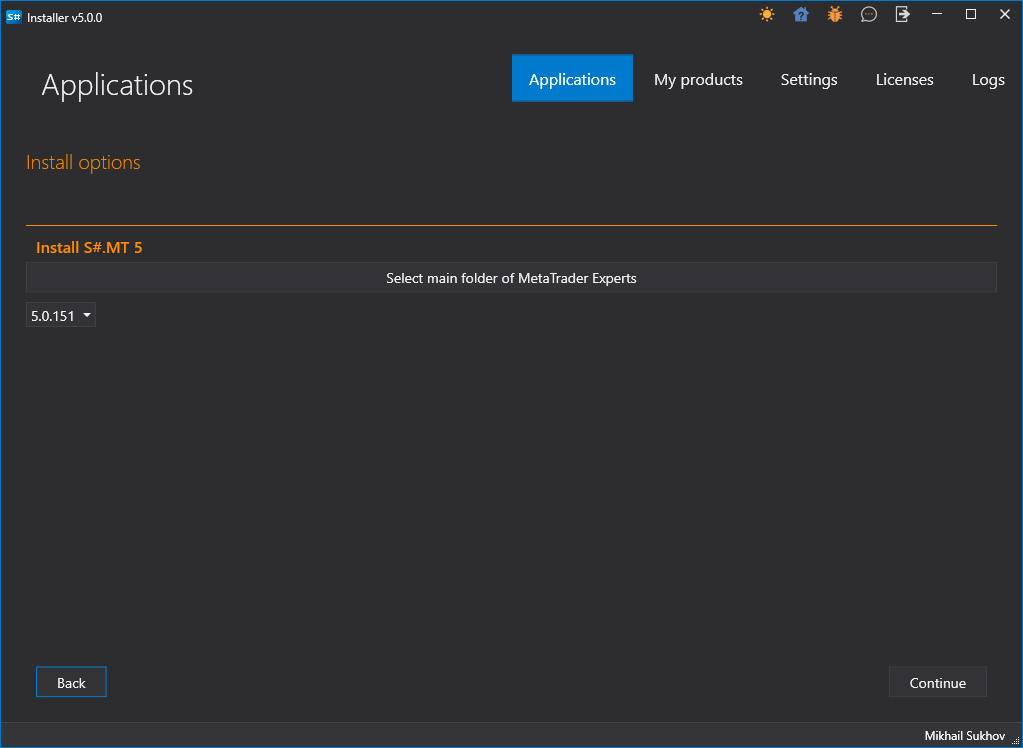Expand the 5.0.151 version dropdown
This screenshot has width=1023, height=748.
pyautogui.click(x=61, y=315)
